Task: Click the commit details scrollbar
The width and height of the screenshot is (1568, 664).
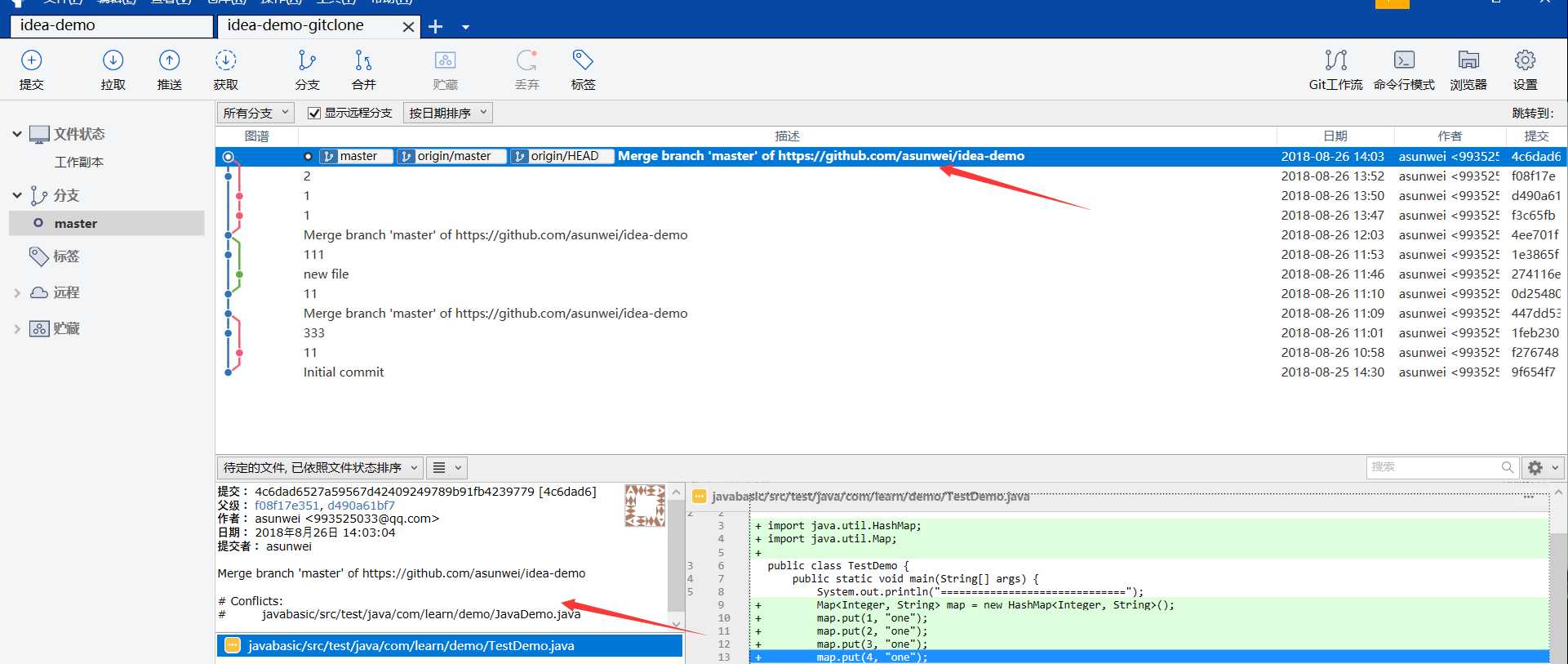Action: (x=676, y=555)
